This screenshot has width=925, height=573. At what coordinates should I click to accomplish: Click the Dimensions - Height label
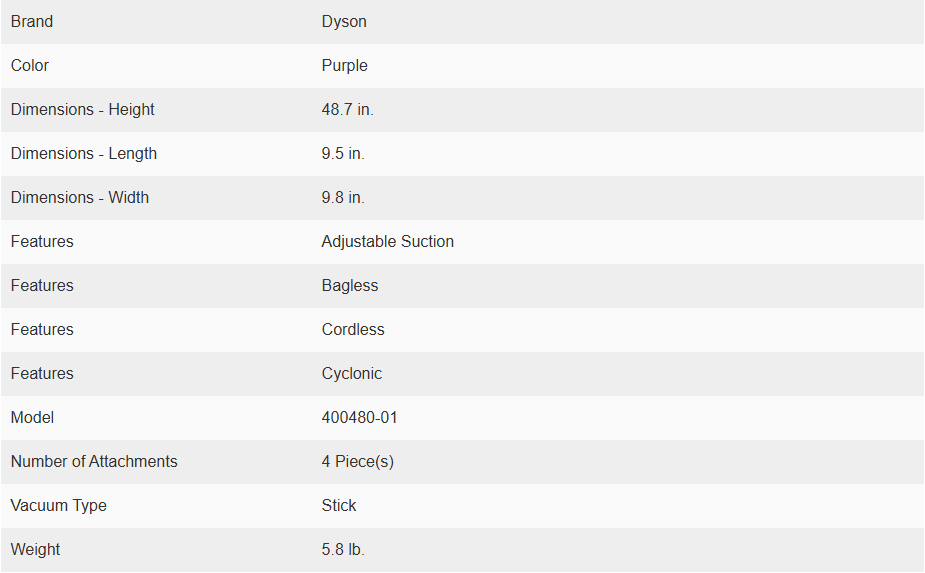click(83, 110)
